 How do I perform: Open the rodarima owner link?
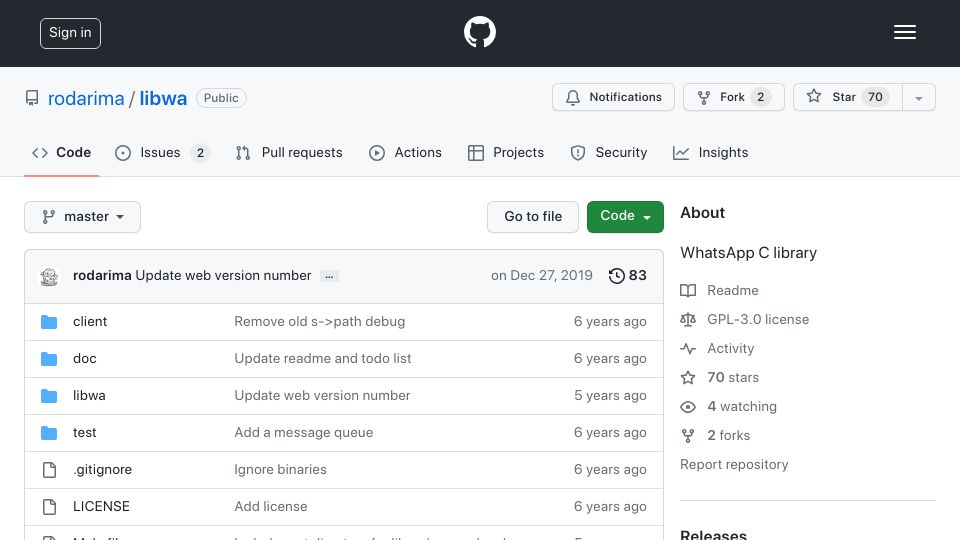coord(86,99)
